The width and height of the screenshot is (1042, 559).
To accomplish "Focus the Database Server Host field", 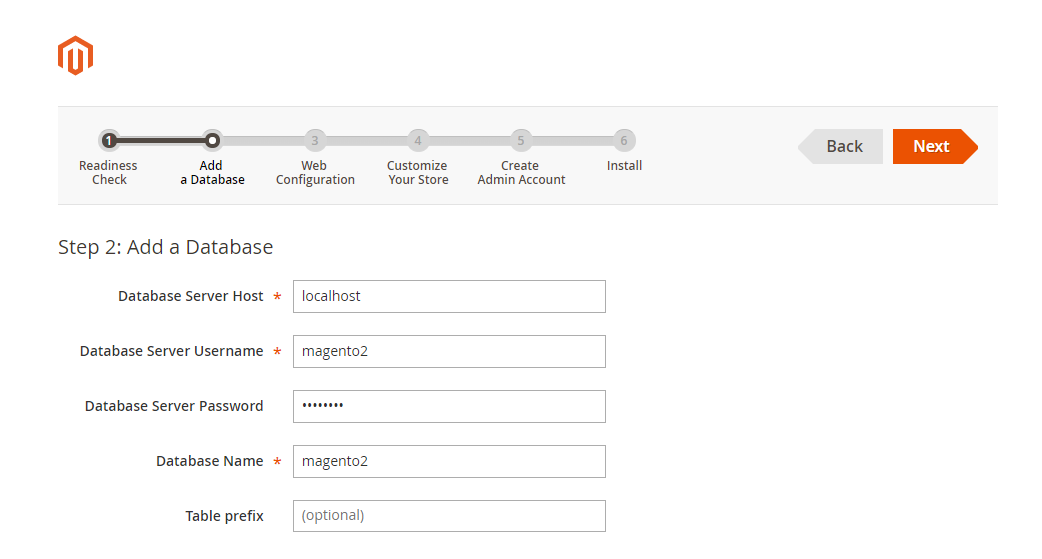I will click(x=449, y=296).
